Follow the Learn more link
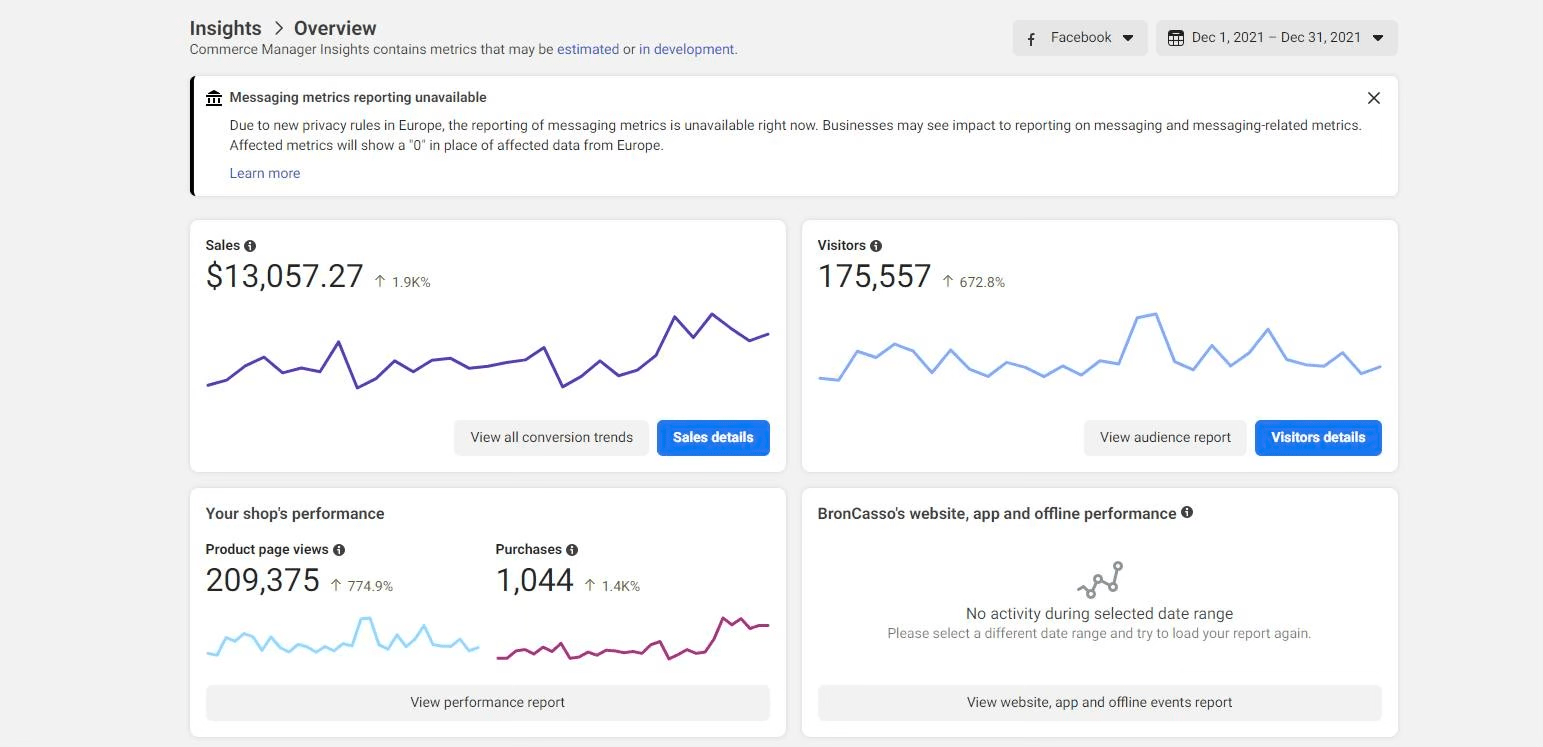 (265, 173)
